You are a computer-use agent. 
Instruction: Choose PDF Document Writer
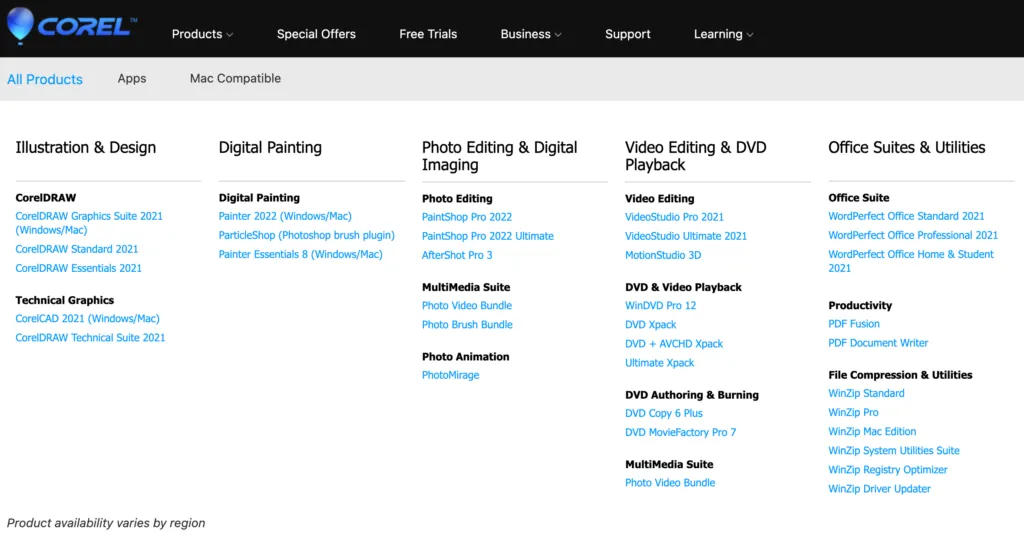pos(878,343)
